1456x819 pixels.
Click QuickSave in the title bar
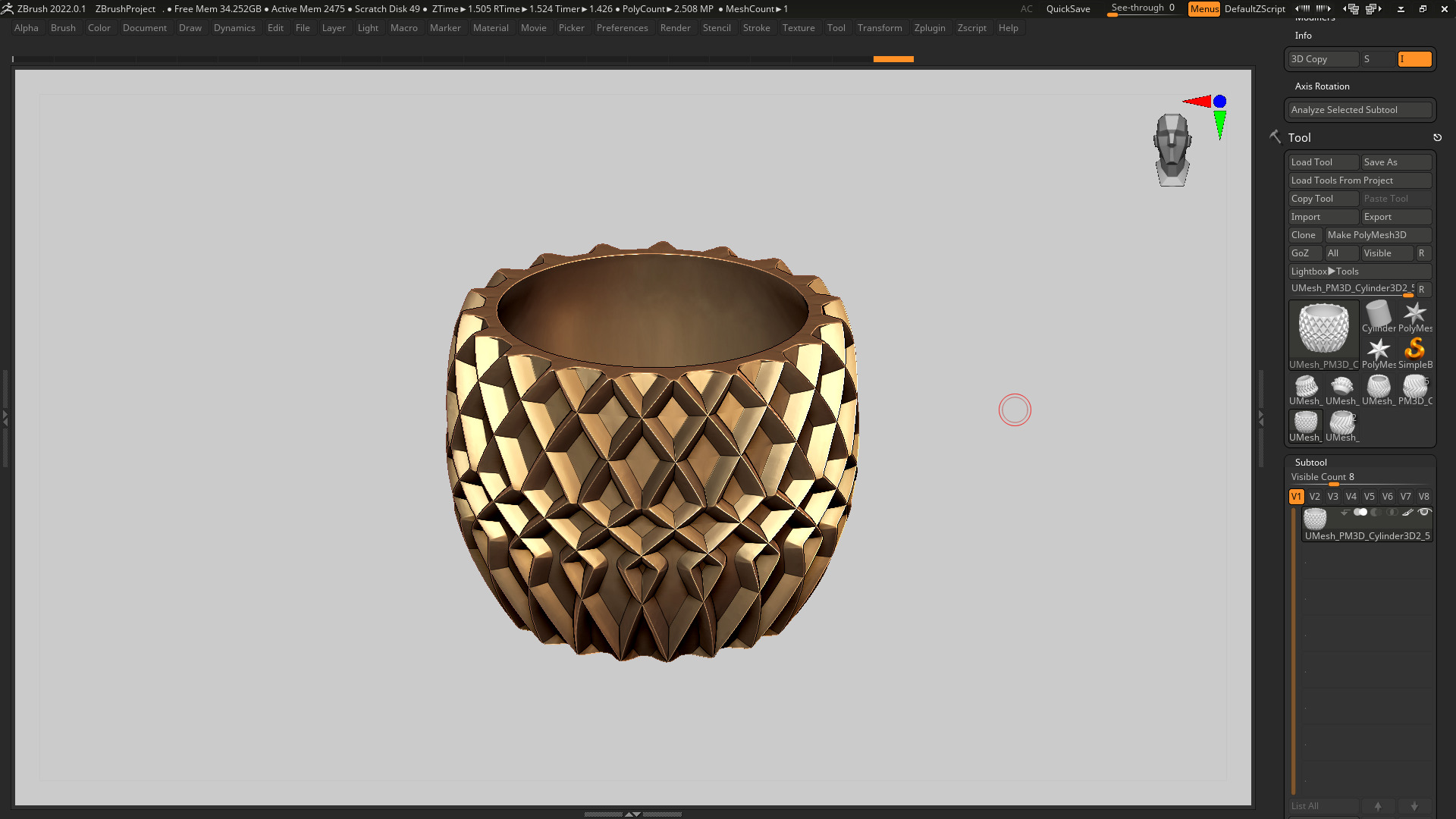[1068, 9]
